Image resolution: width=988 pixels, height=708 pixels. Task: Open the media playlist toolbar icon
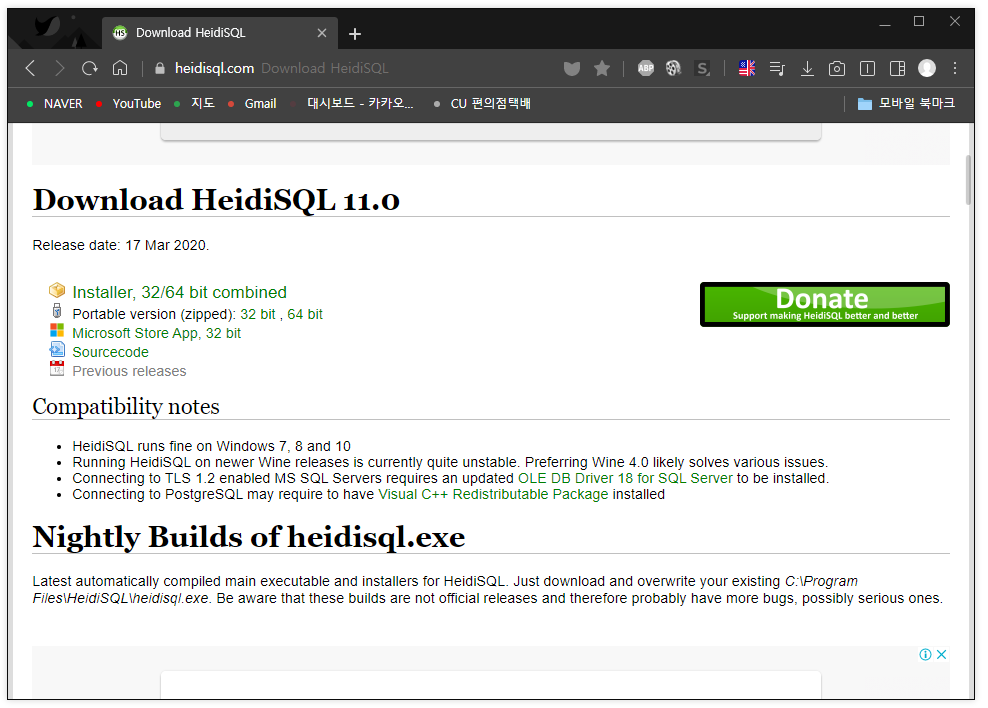click(x=777, y=68)
